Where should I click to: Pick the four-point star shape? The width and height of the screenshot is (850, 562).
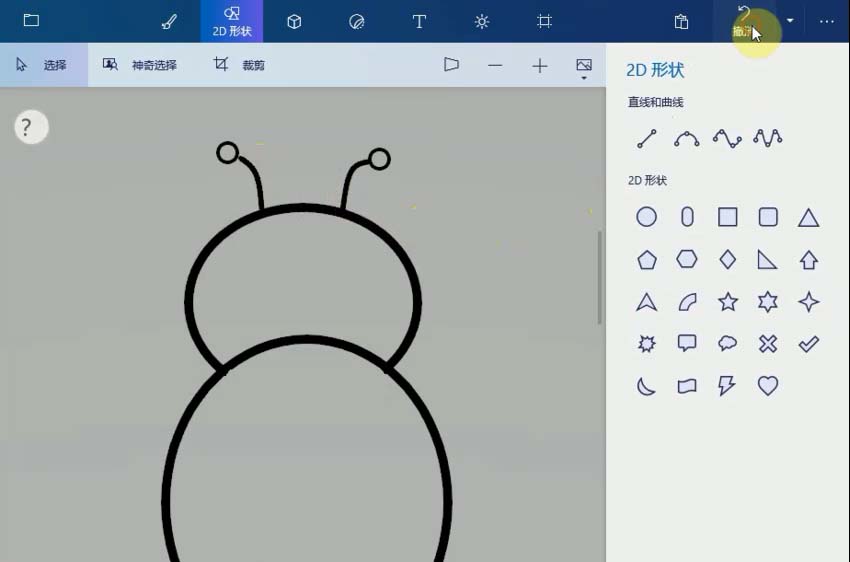pos(808,302)
